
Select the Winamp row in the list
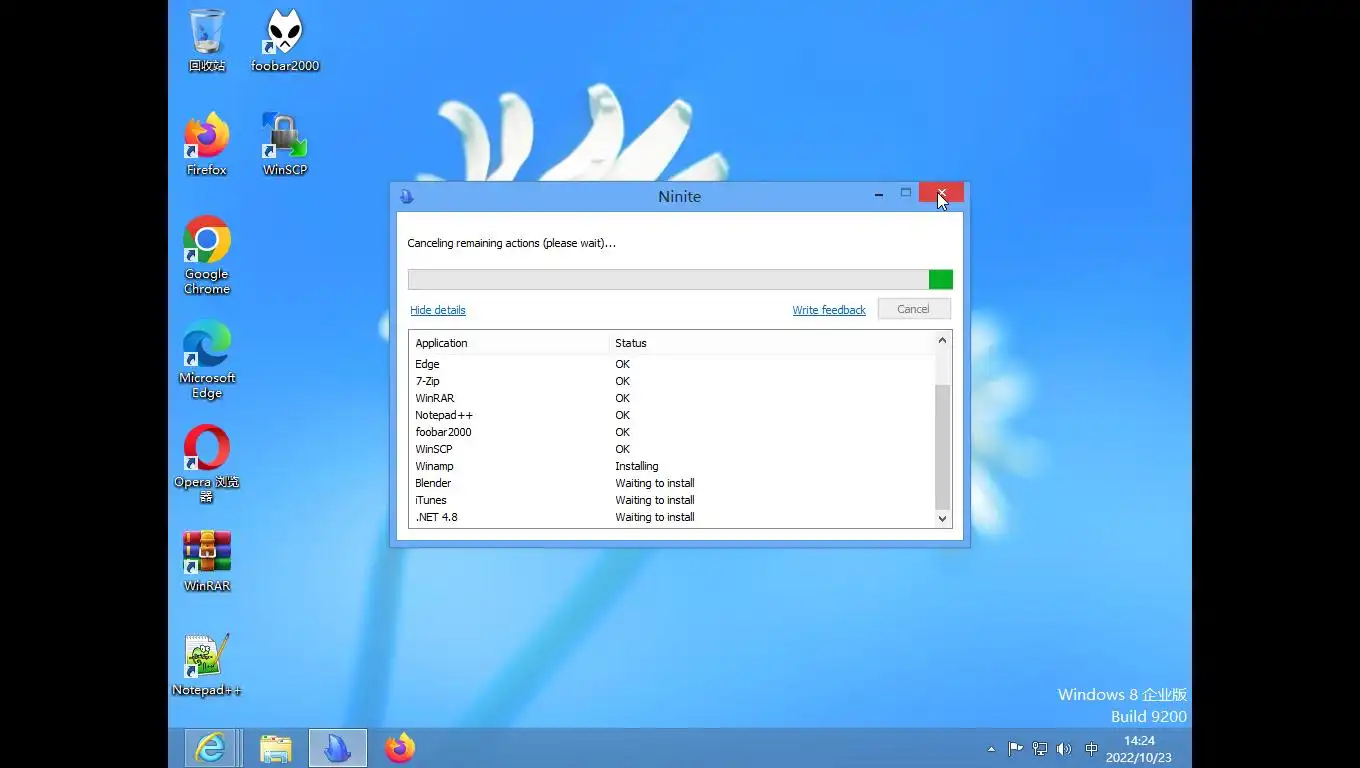(671, 466)
